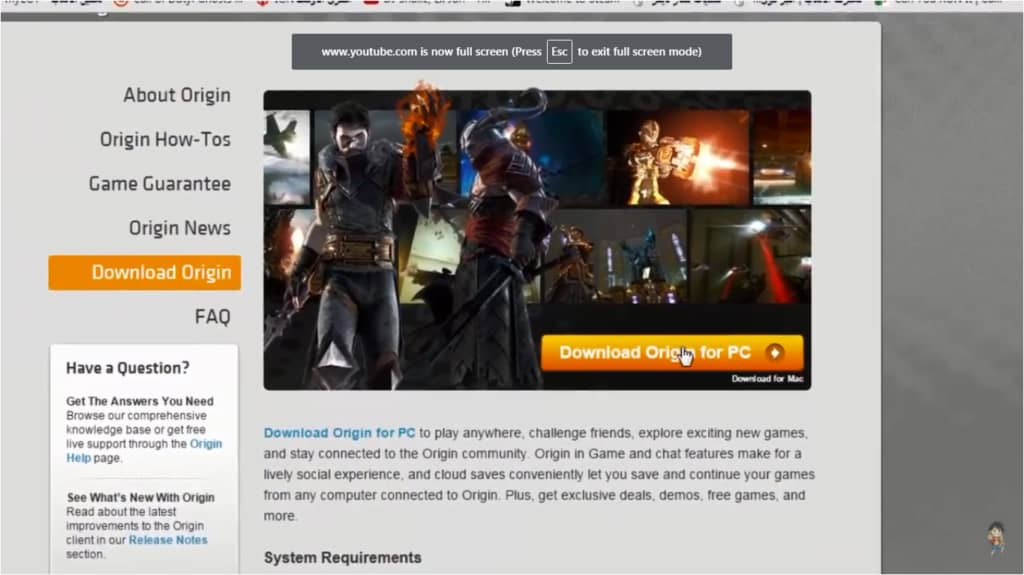Go to Origin How-Tos in the sidebar
This screenshot has width=1024, height=575.
tap(165, 139)
